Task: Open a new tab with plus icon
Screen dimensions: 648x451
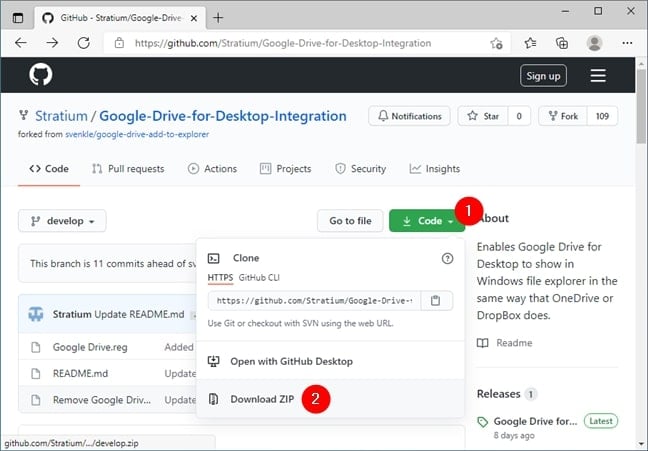Action: tap(218, 18)
